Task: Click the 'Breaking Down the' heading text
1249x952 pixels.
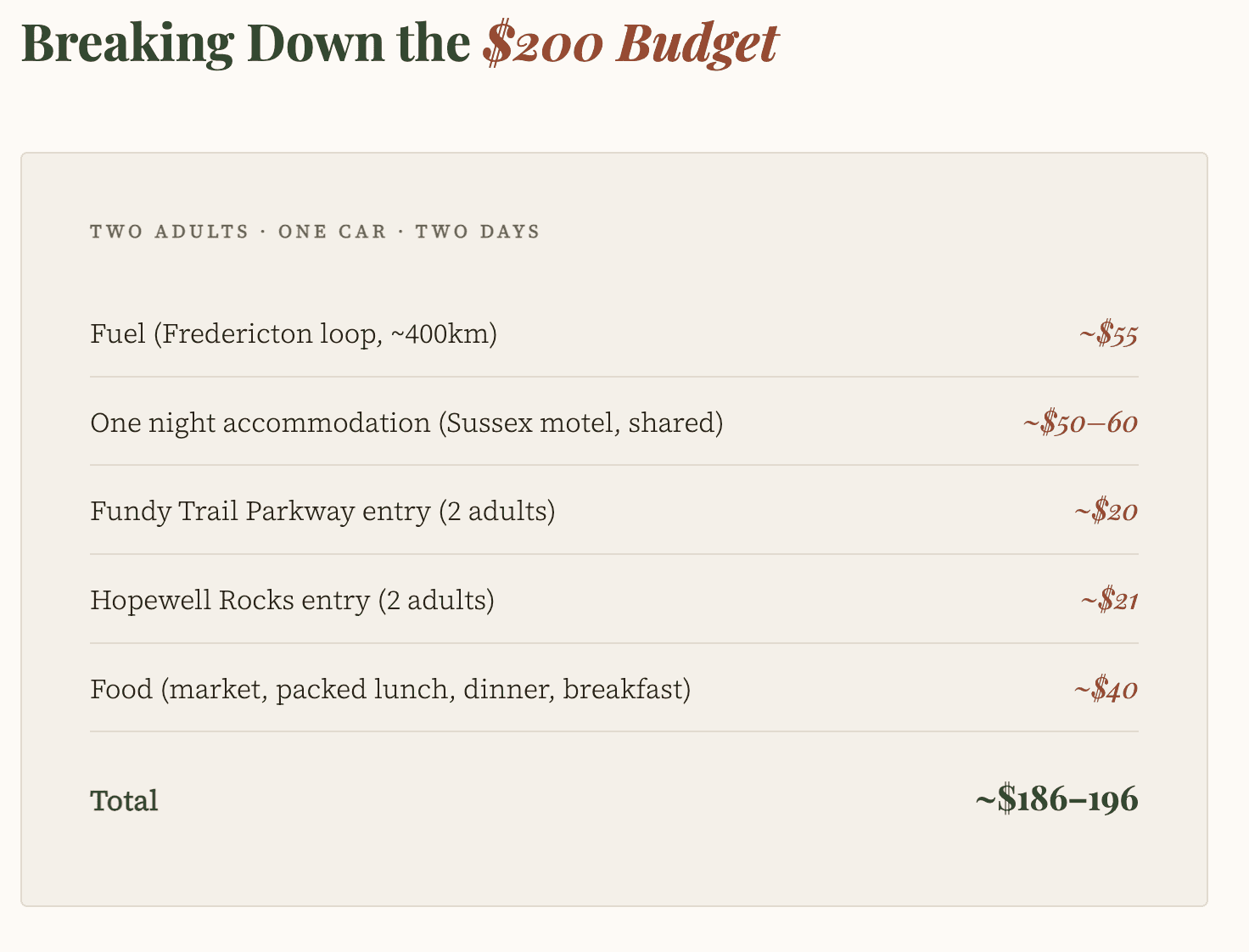Action: tap(245, 43)
